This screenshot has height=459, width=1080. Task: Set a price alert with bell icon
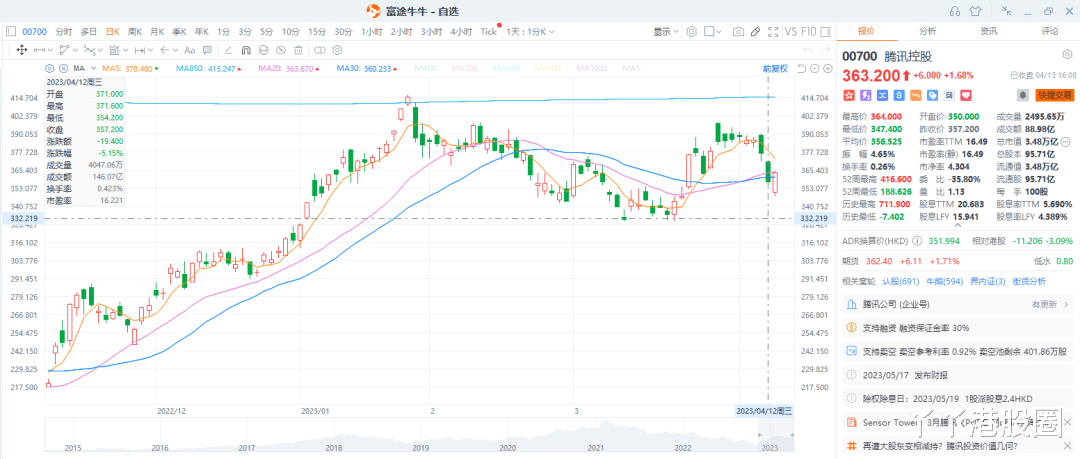point(1024,95)
